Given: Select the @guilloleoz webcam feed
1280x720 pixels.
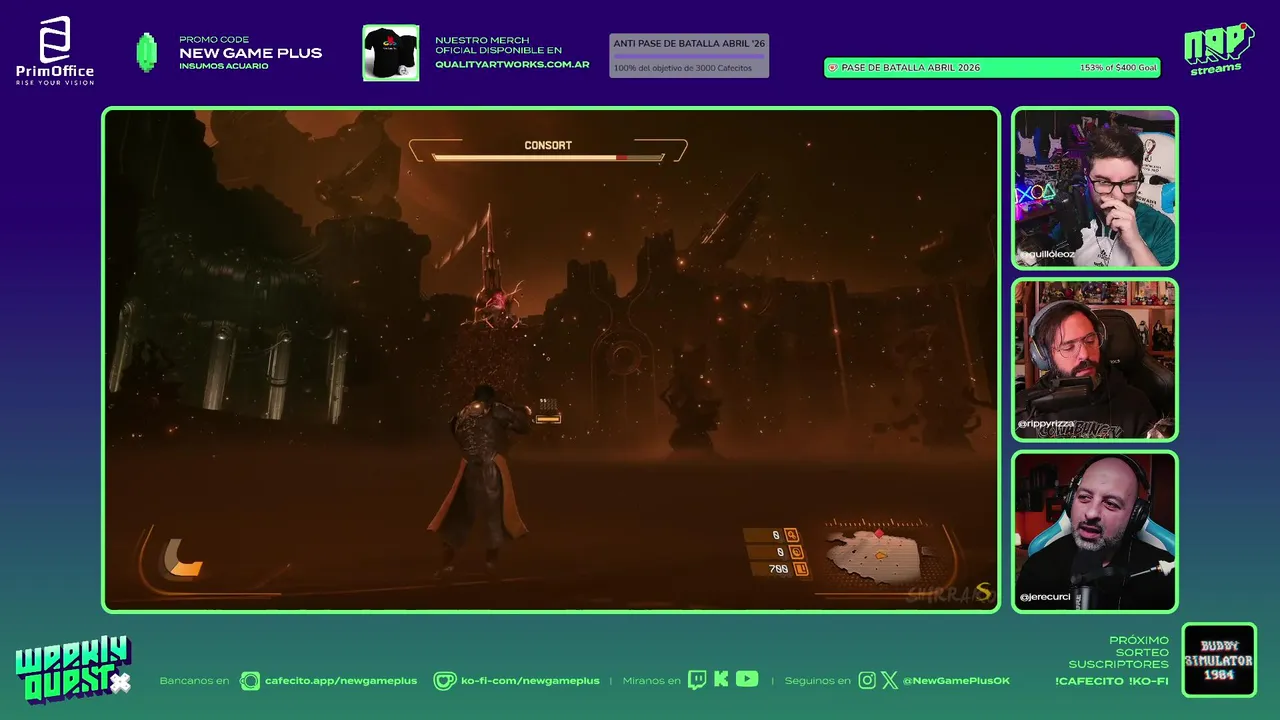Looking at the screenshot, I should click(x=1095, y=188).
